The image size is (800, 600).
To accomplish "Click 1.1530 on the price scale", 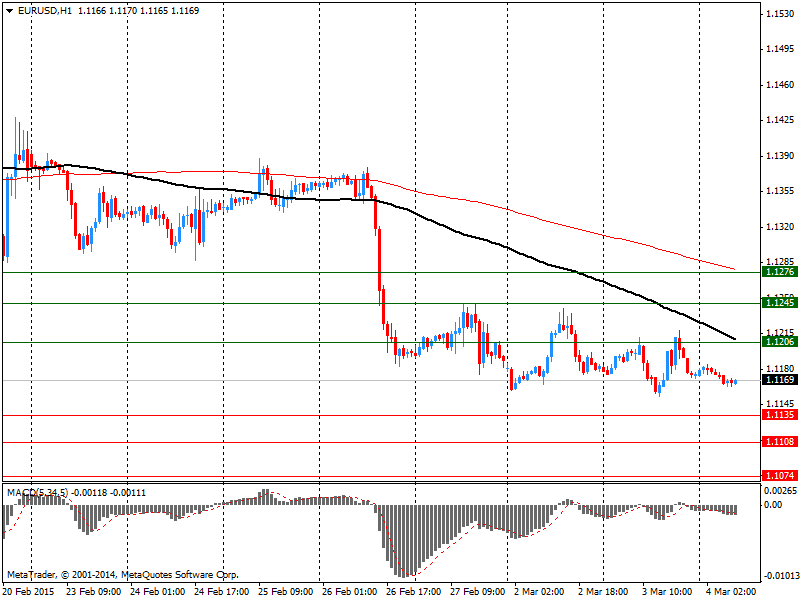I will click(x=781, y=14).
